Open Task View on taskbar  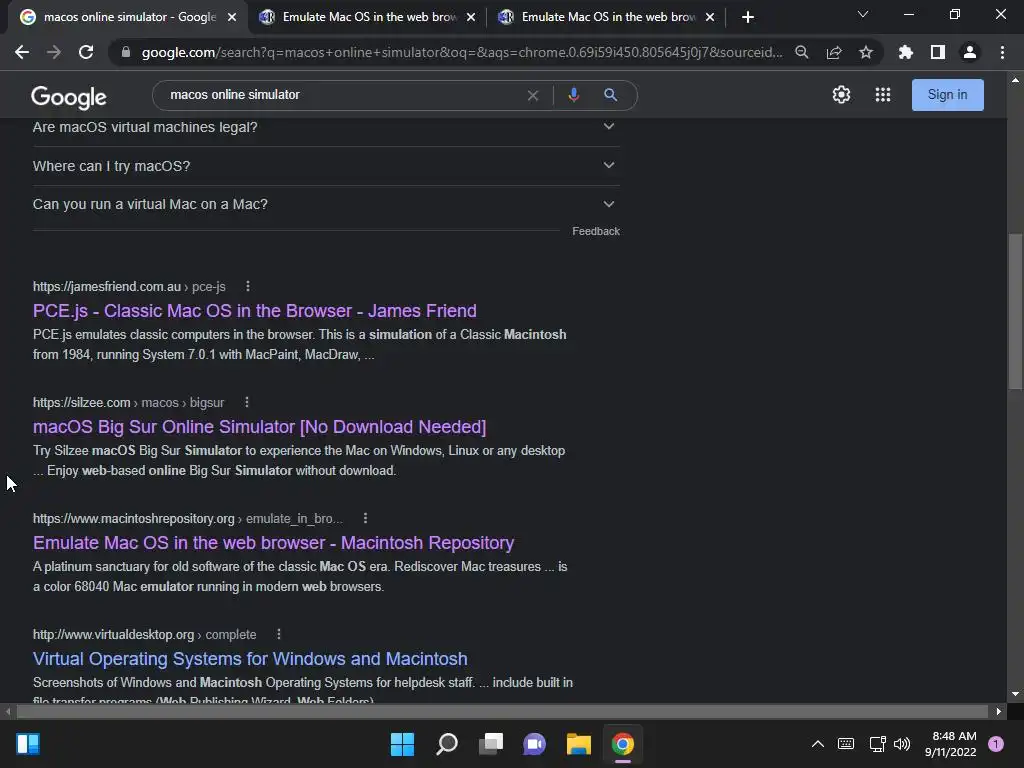(x=491, y=744)
